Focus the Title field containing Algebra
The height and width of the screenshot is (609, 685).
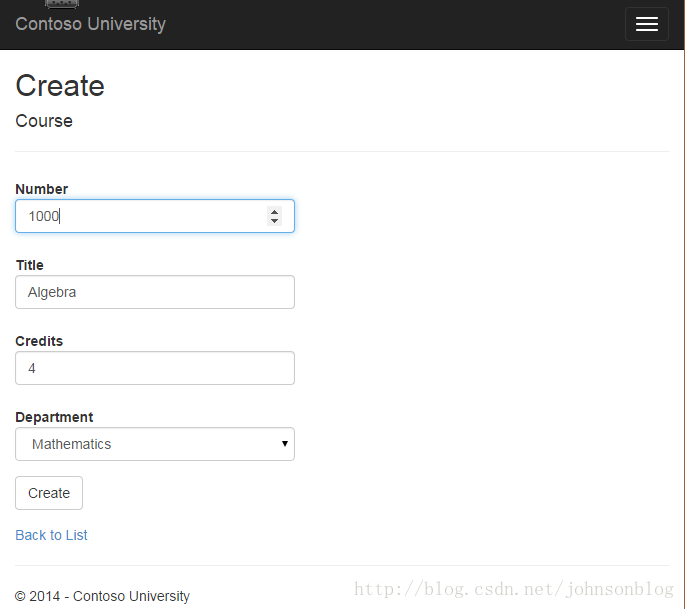(155, 292)
